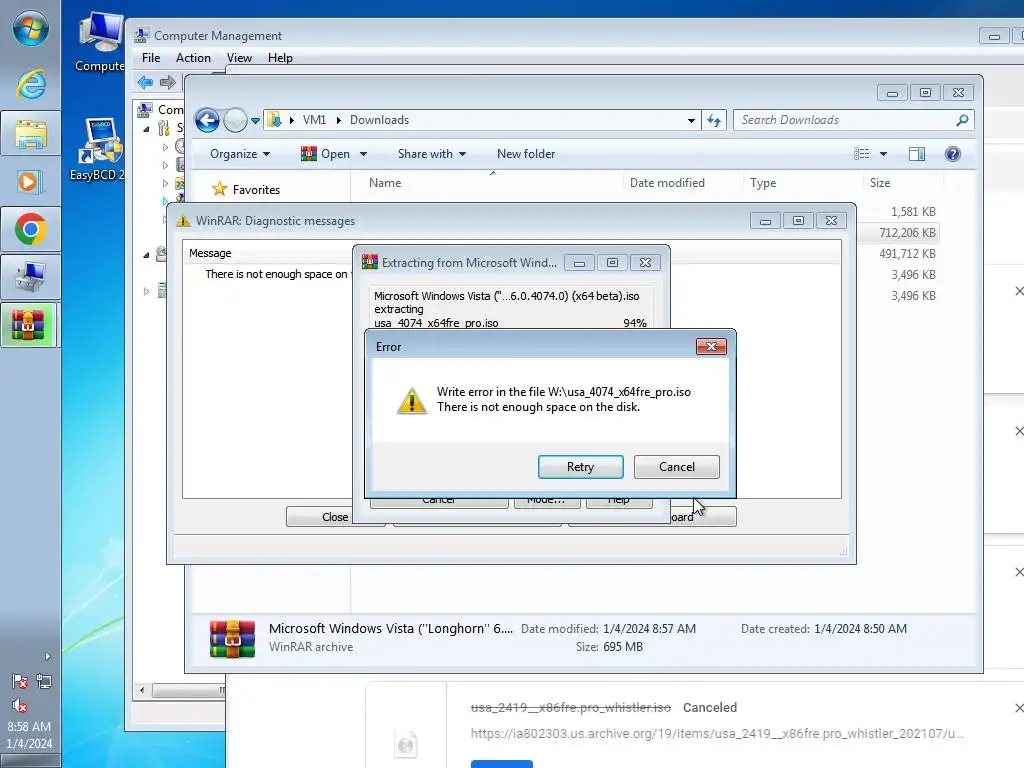
Task: Open the Share with dropdown
Action: 432,154
